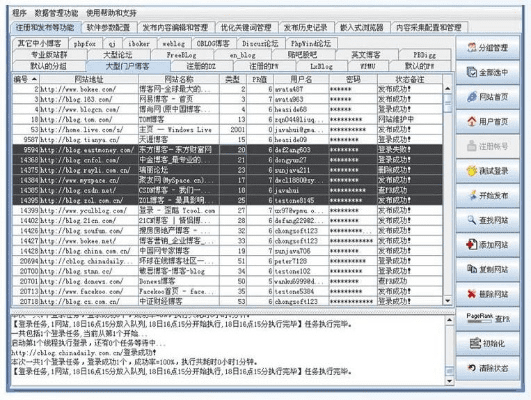Click the 测试登录 test login icon
The image size is (531, 400).
point(472,171)
